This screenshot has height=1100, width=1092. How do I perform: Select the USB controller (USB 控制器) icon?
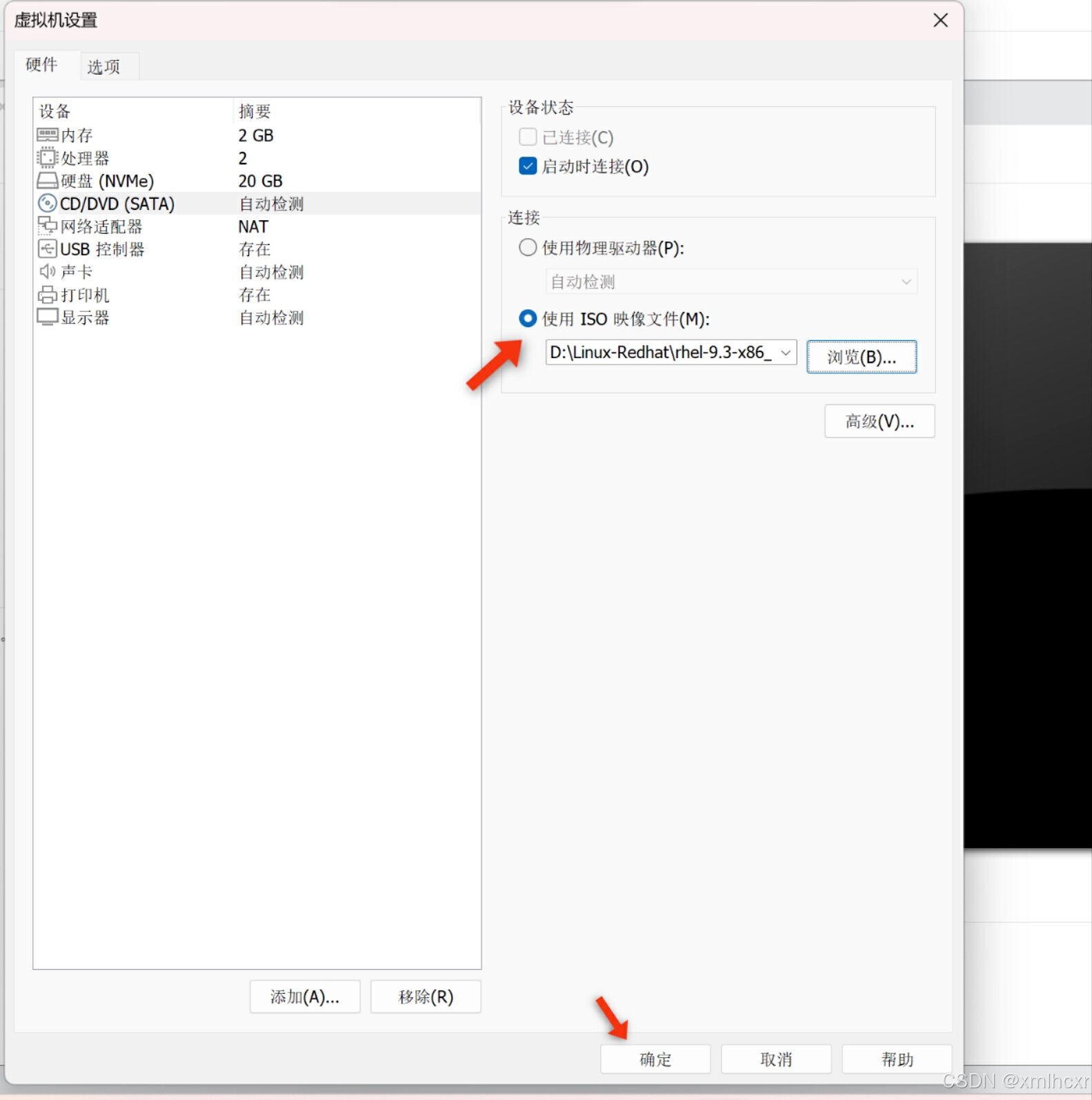(47, 249)
